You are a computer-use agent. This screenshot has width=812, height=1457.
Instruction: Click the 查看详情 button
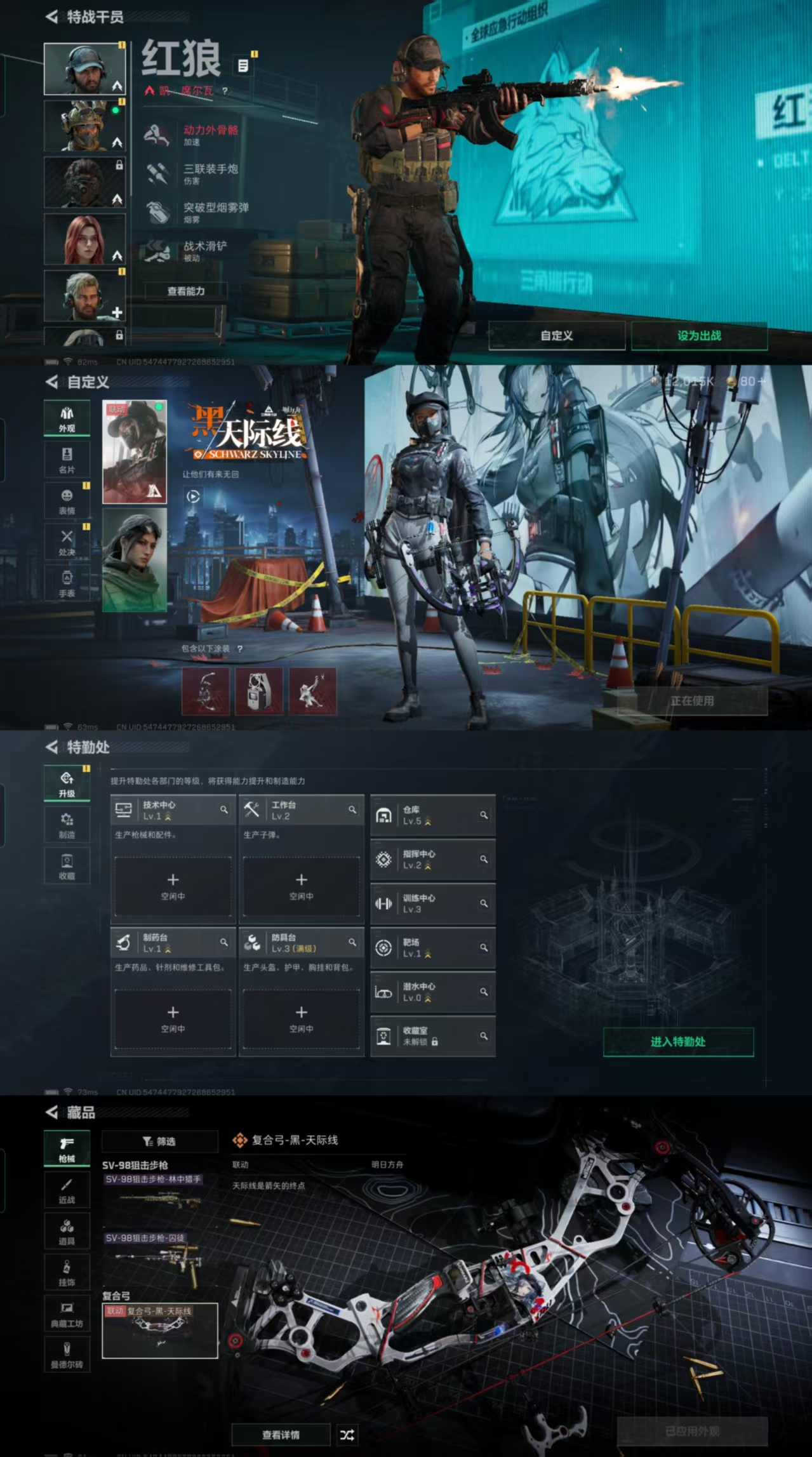click(x=281, y=1435)
